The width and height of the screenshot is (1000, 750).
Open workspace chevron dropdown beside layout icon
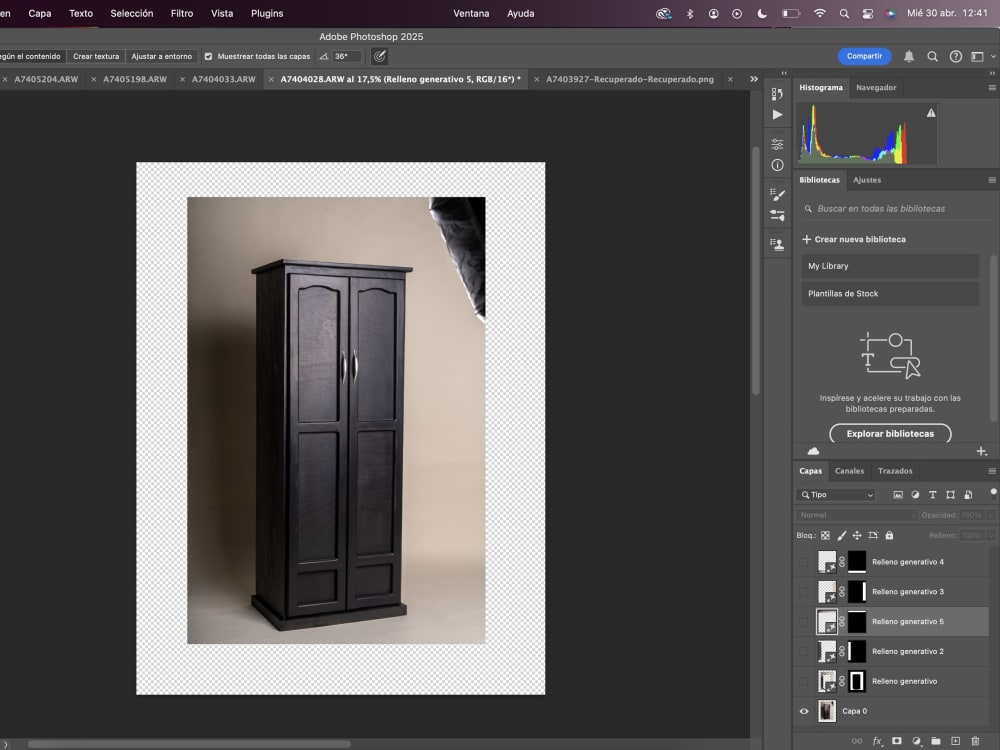(x=992, y=57)
